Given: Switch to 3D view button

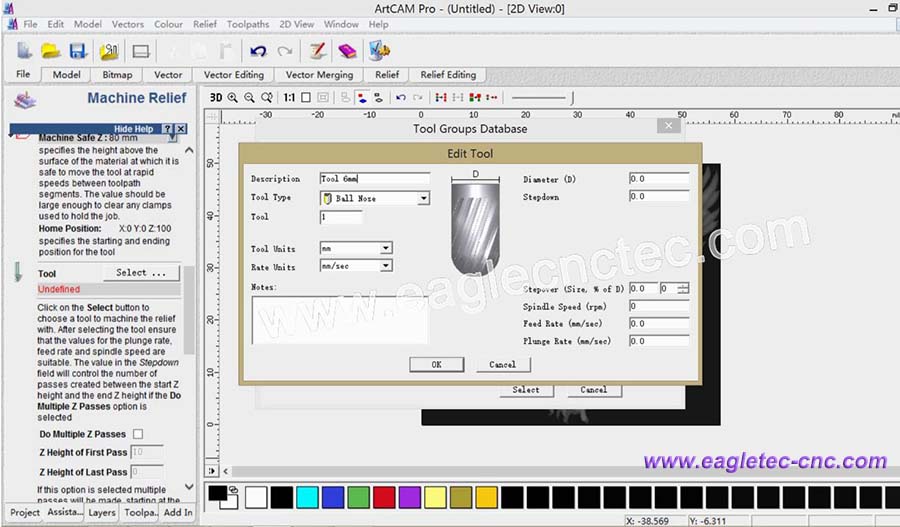Looking at the screenshot, I should (x=216, y=98).
